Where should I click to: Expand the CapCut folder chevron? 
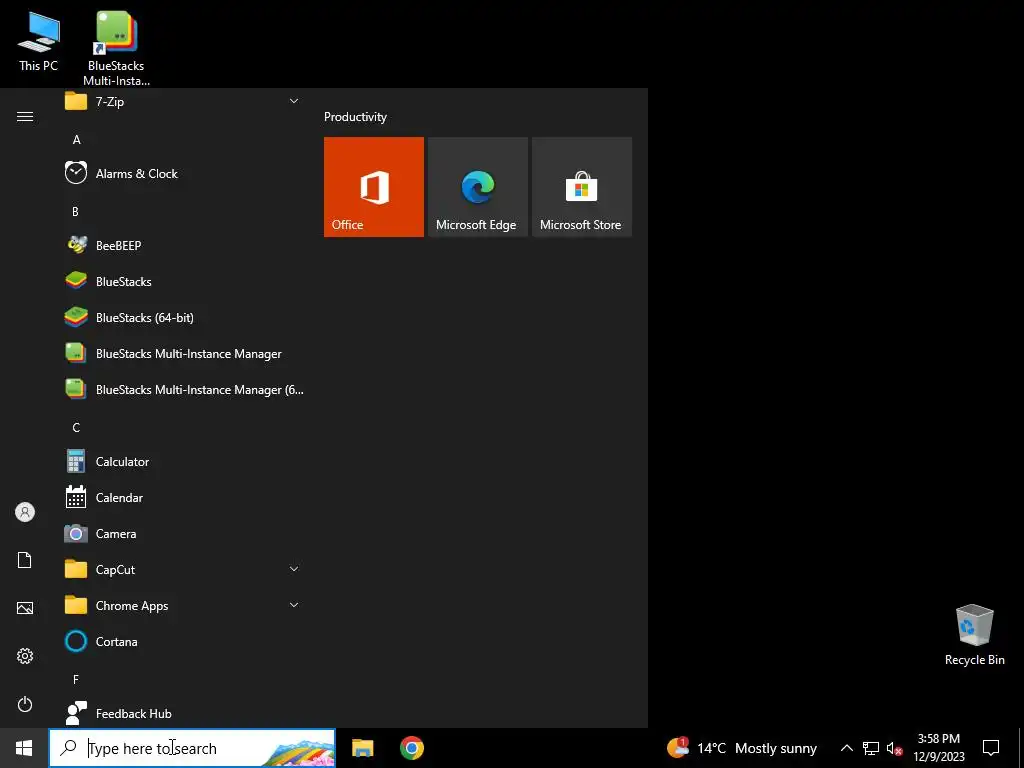click(x=294, y=569)
